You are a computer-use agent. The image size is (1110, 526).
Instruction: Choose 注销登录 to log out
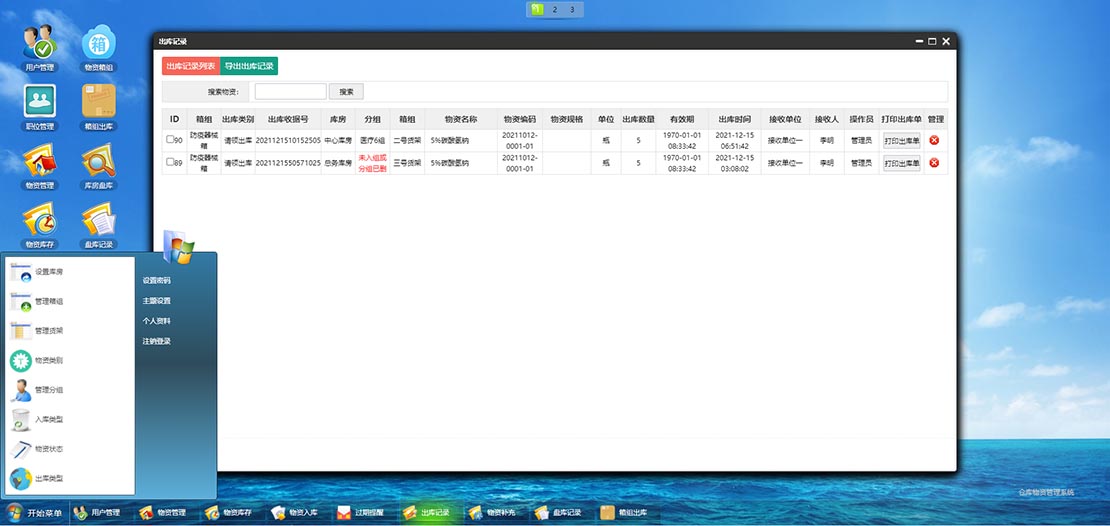coord(156,341)
